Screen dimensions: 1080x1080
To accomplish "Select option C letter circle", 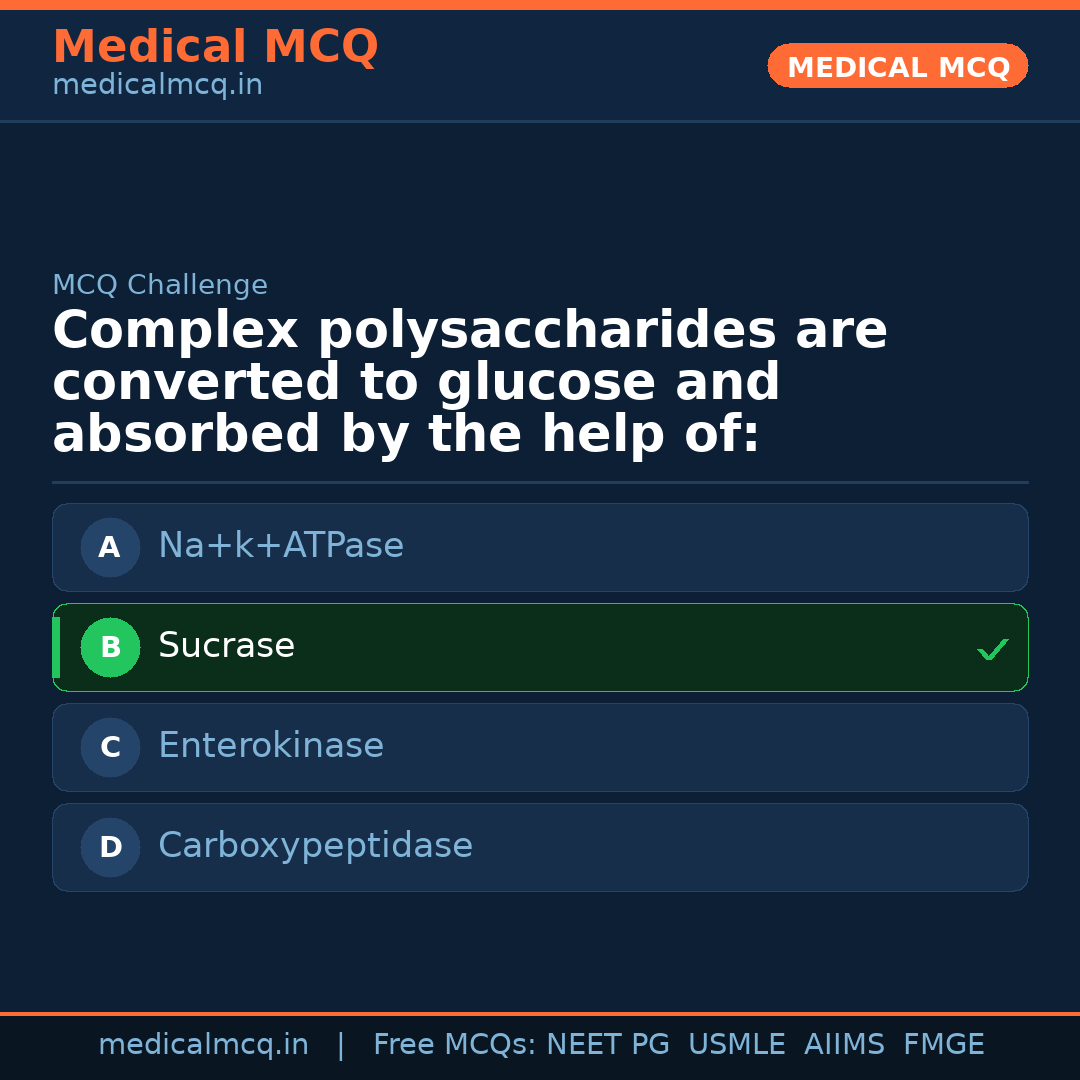I will pos(110,747).
